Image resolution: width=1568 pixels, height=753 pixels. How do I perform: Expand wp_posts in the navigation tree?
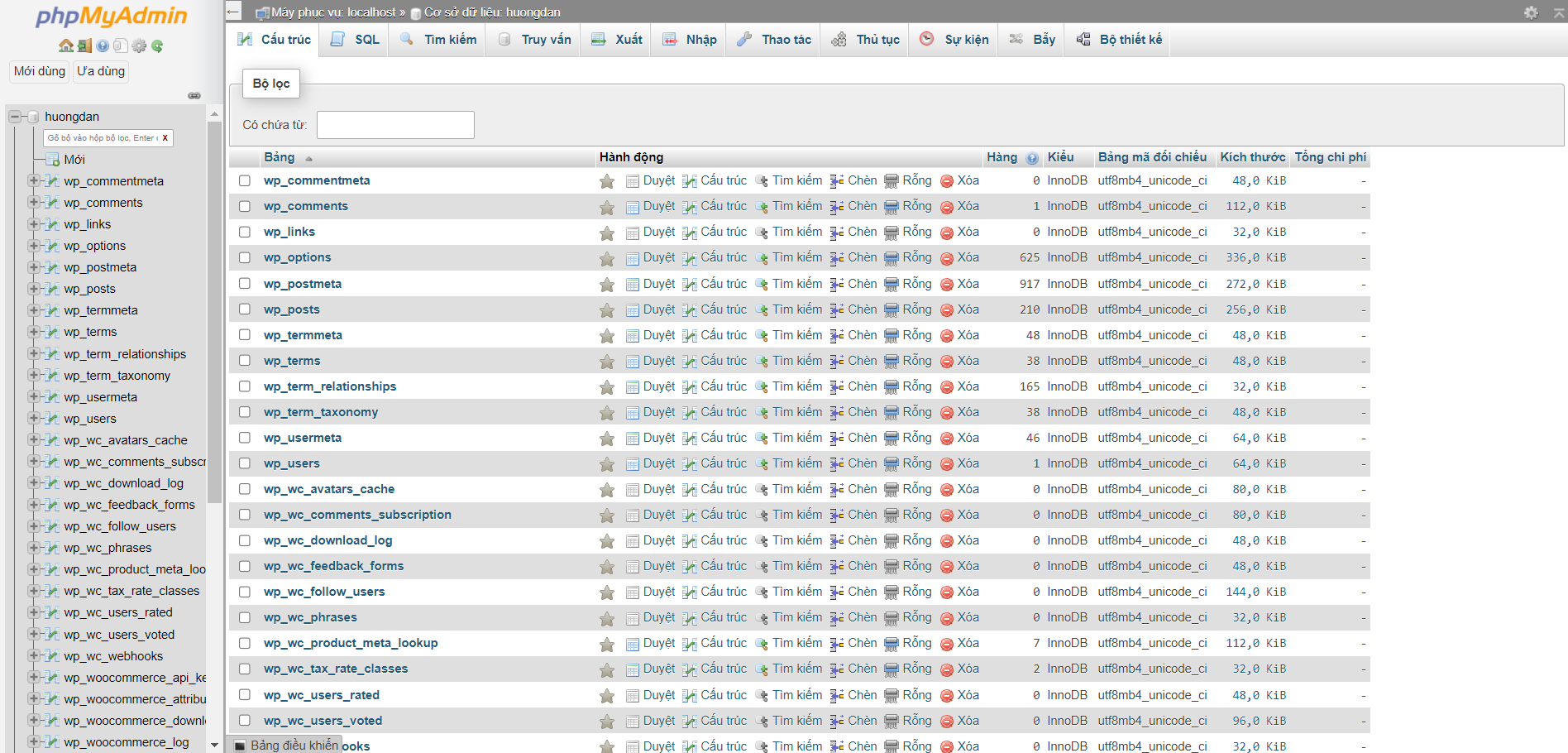pos(34,289)
